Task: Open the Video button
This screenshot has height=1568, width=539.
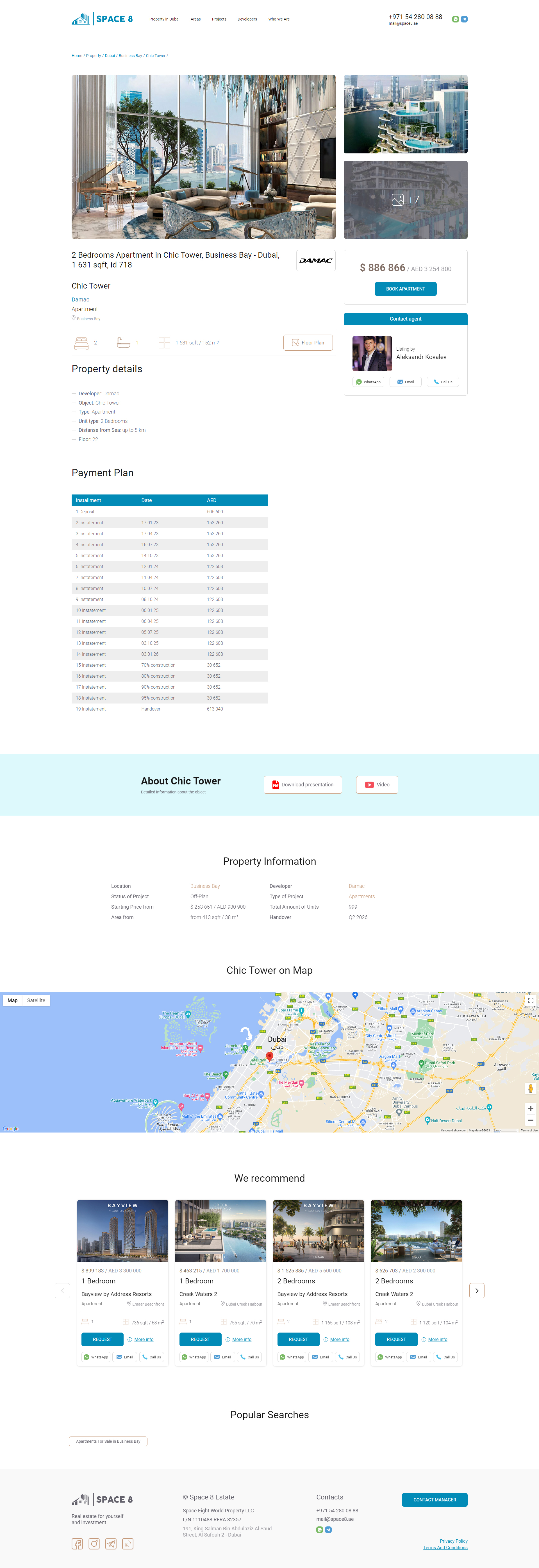Action: (x=377, y=785)
